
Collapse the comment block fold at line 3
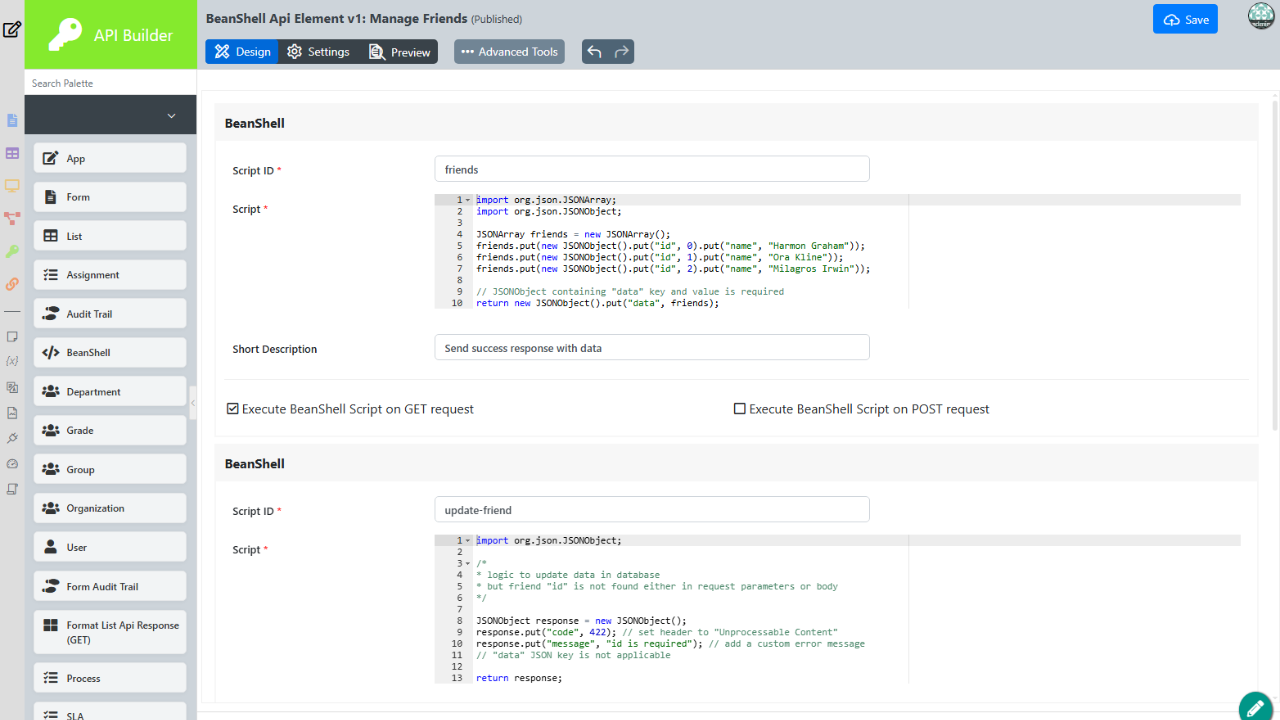[468, 564]
